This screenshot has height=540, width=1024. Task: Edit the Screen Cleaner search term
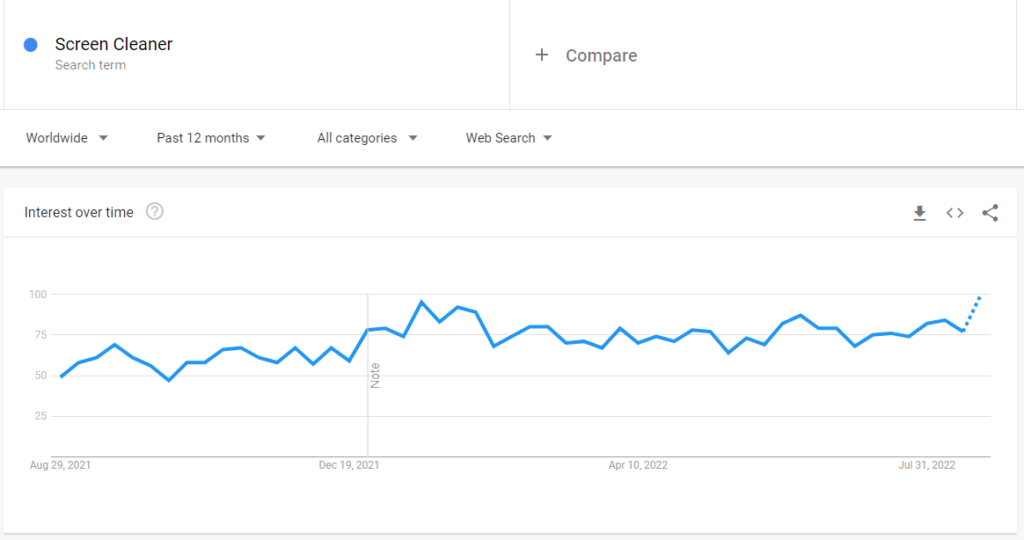114,44
